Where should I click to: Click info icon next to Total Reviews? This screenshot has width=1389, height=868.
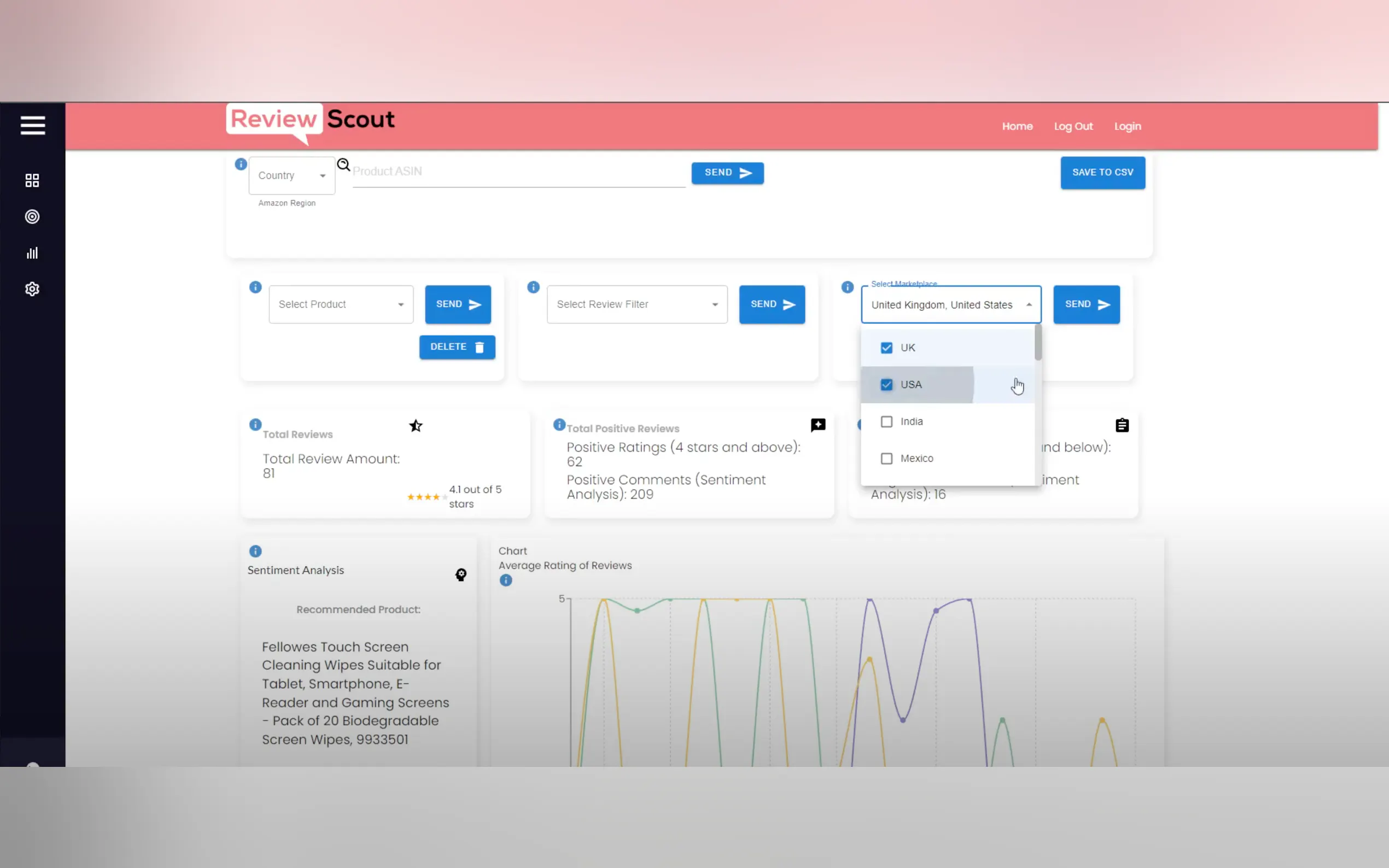(x=255, y=425)
